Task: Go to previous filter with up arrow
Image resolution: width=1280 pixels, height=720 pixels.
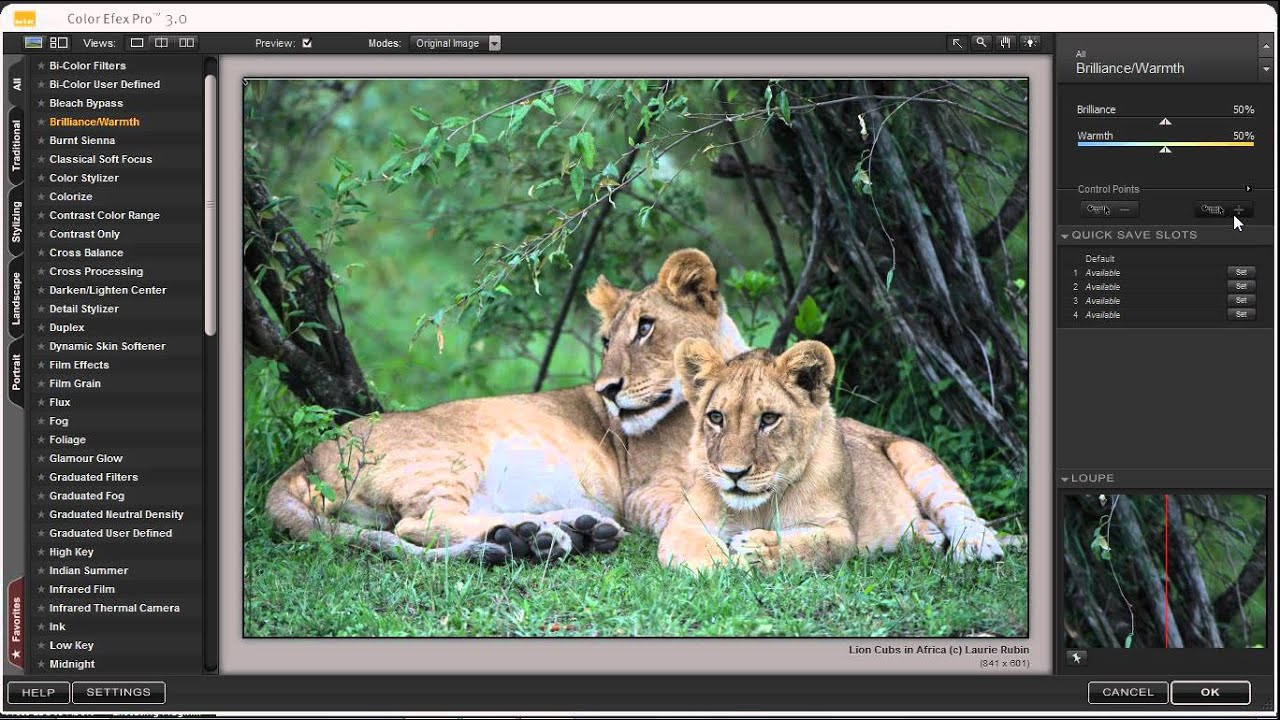Action: pyautogui.click(x=1266, y=47)
